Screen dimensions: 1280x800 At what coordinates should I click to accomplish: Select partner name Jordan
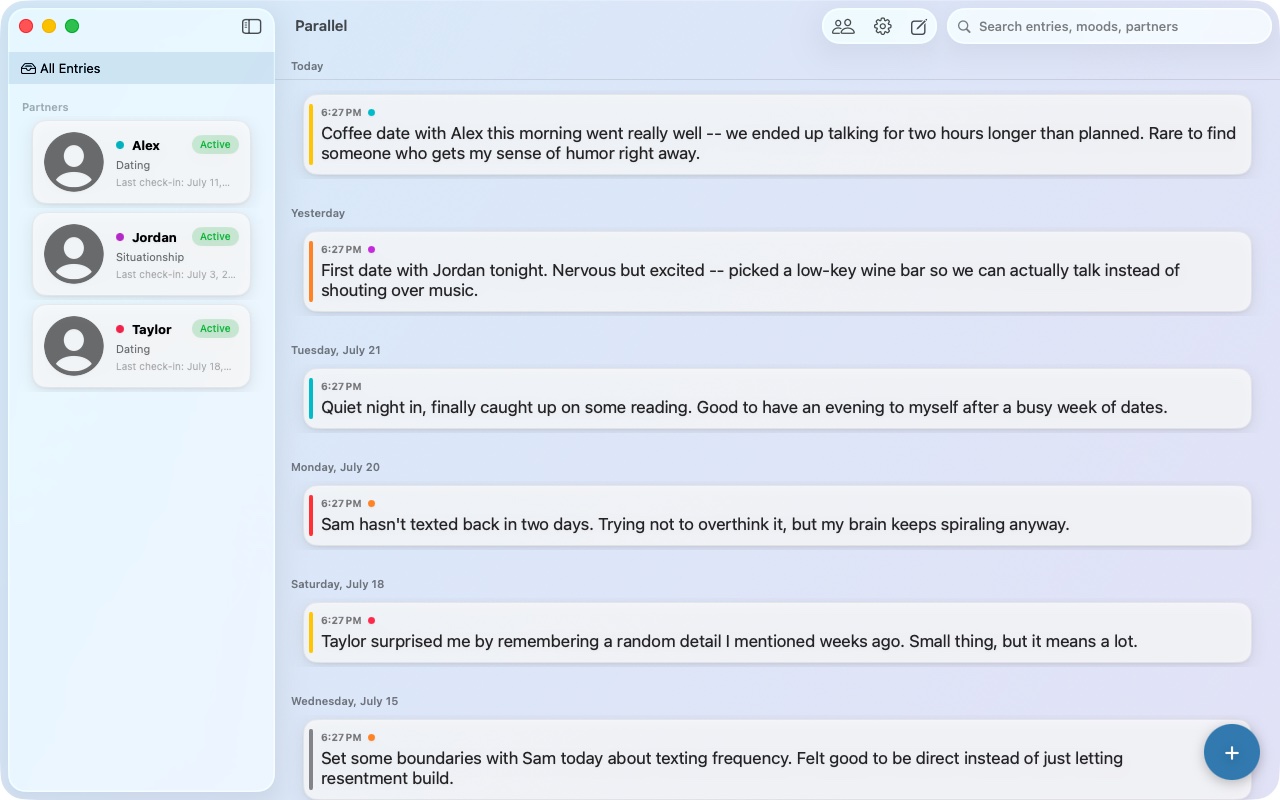pyautogui.click(x=154, y=238)
